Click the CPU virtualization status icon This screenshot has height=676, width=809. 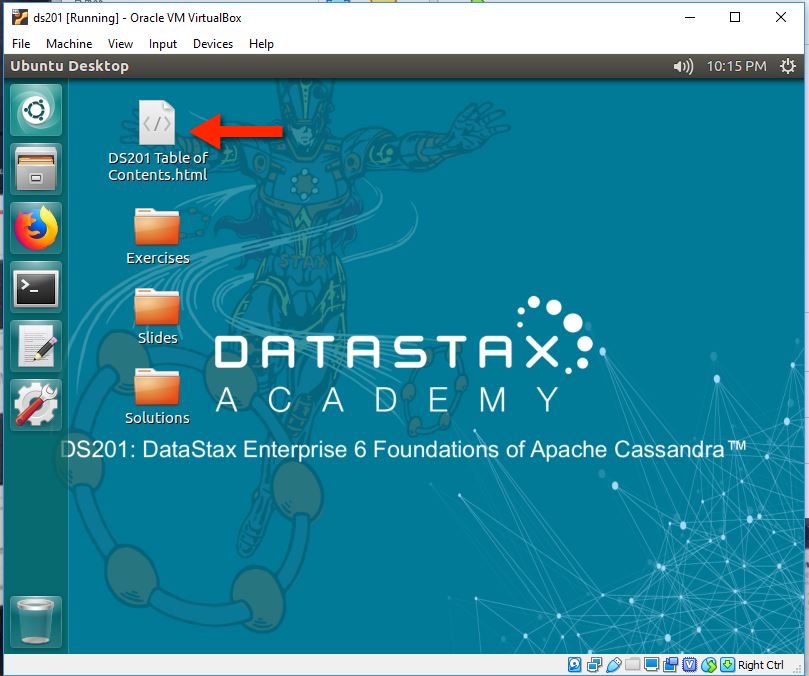pyautogui.click(x=689, y=665)
